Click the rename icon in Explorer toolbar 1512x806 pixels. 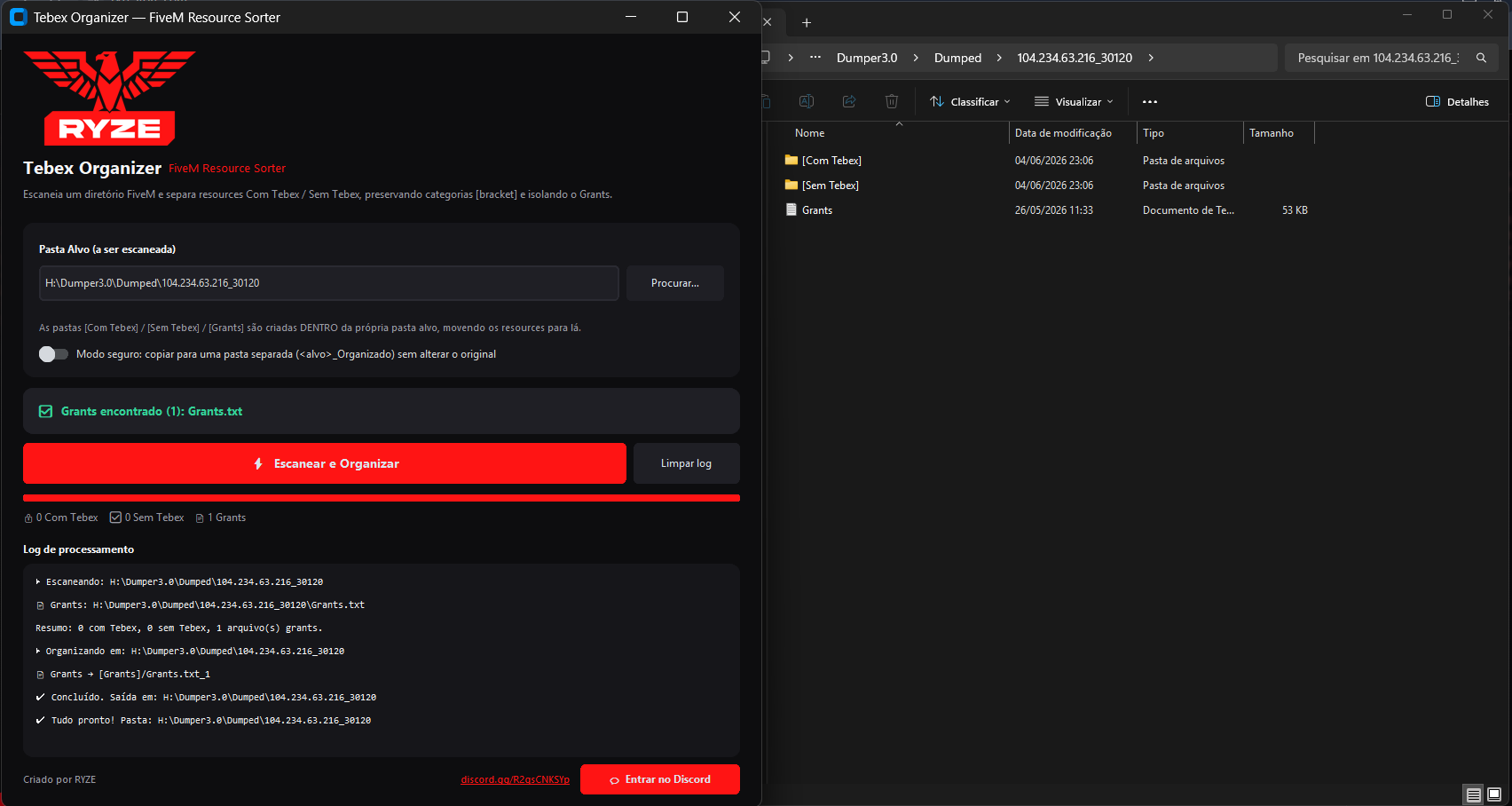(807, 101)
